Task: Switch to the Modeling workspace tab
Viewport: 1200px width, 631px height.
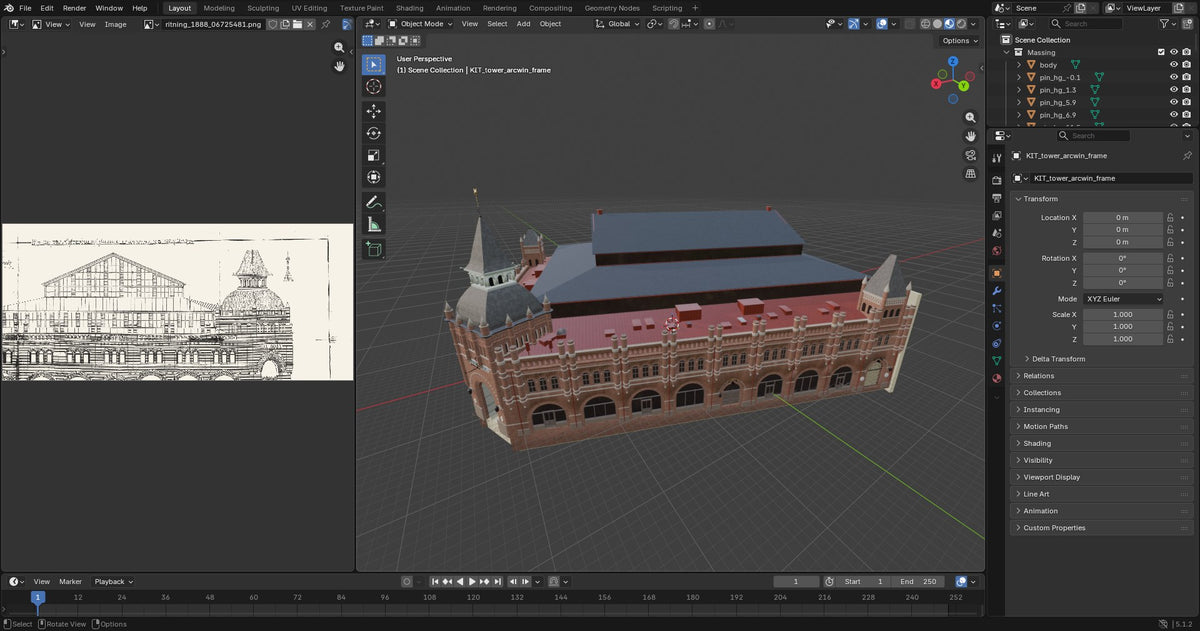Action: [219, 8]
